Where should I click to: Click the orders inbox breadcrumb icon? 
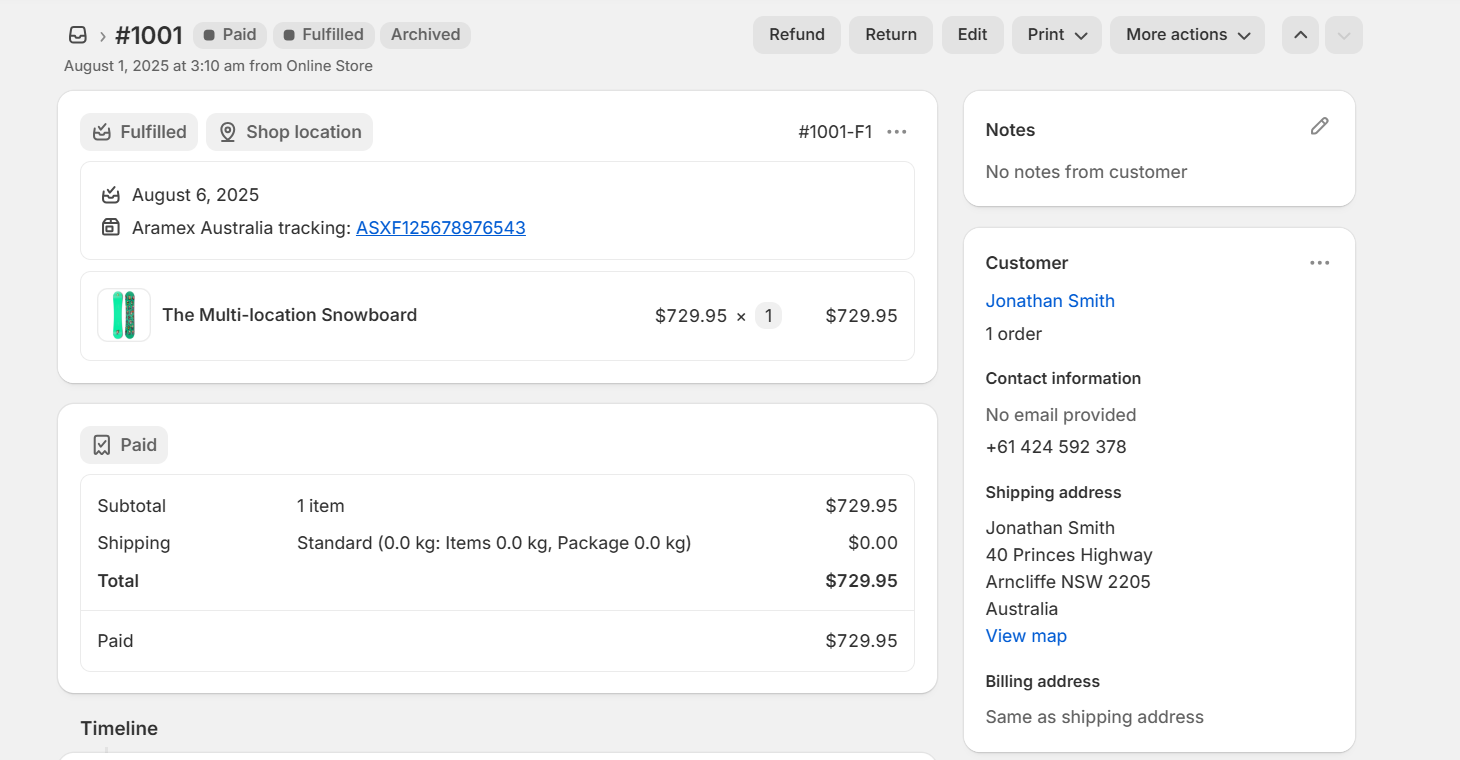pos(78,35)
